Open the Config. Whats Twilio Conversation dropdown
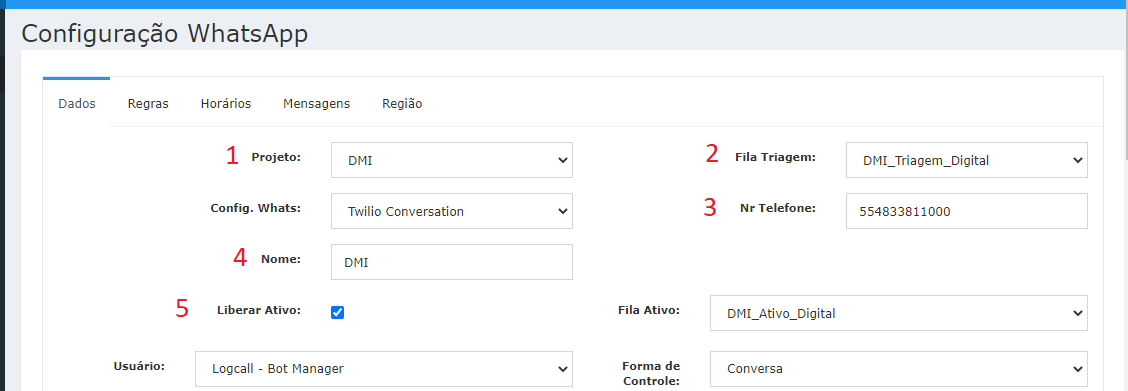Screen dimensions: 1128x391 pyautogui.click(x=452, y=211)
